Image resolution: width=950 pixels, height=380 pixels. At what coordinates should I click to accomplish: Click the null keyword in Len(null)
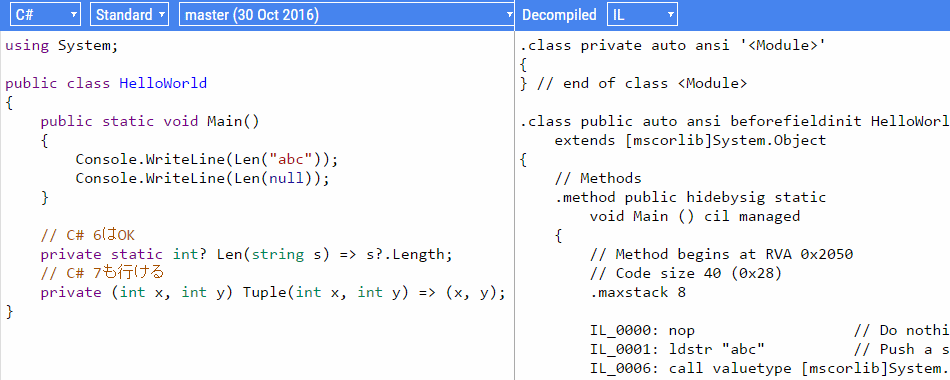287,179
